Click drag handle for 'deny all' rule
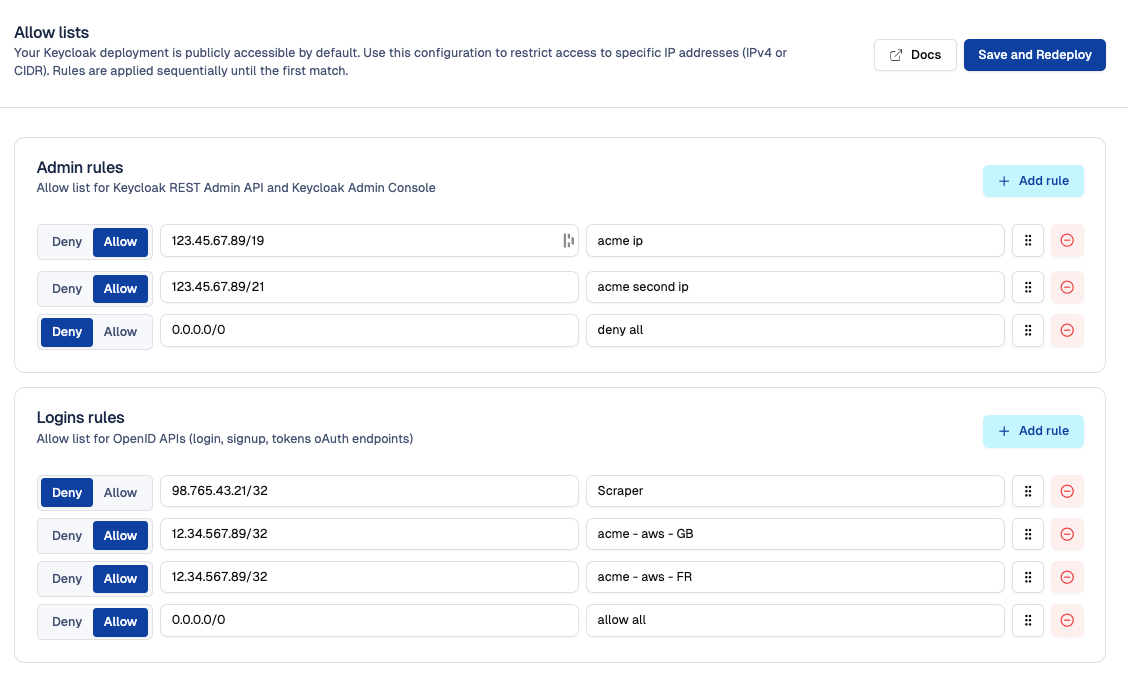This screenshot has width=1135, height=673. (x=1028, y=331)
